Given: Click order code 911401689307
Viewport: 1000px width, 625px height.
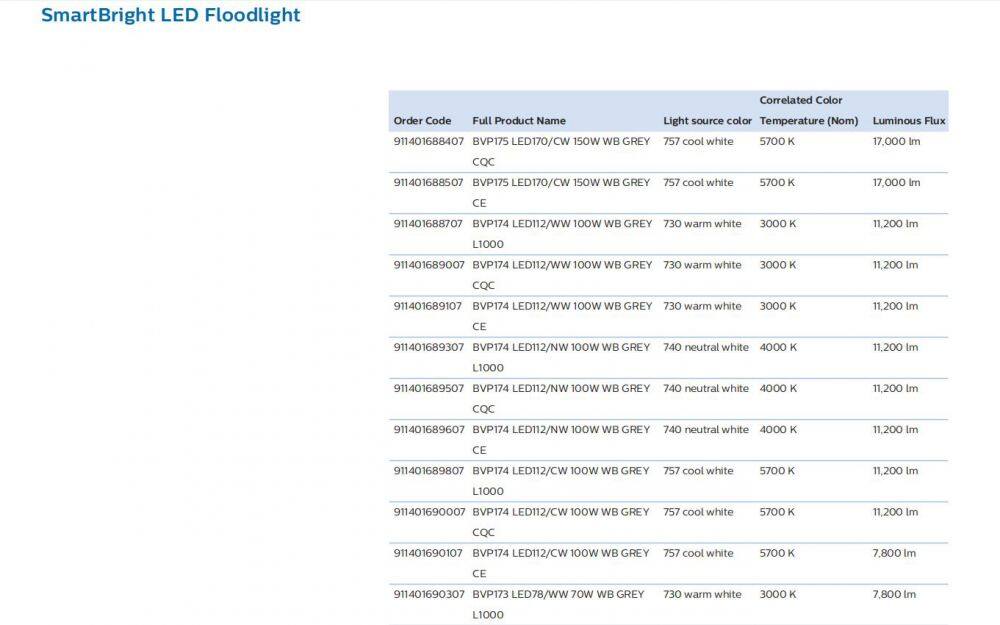Looking at the screenshot, I should (x=429, y=347).
